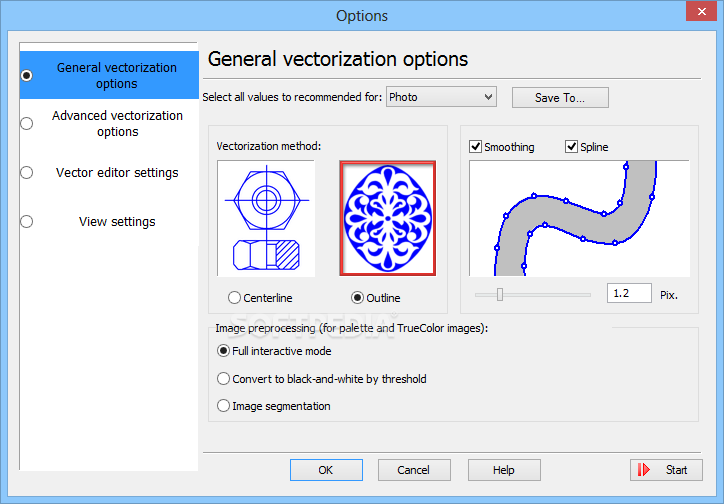The image size is (724, 504).
Task: Click the spline curve preview image
Action: point(579,218)
